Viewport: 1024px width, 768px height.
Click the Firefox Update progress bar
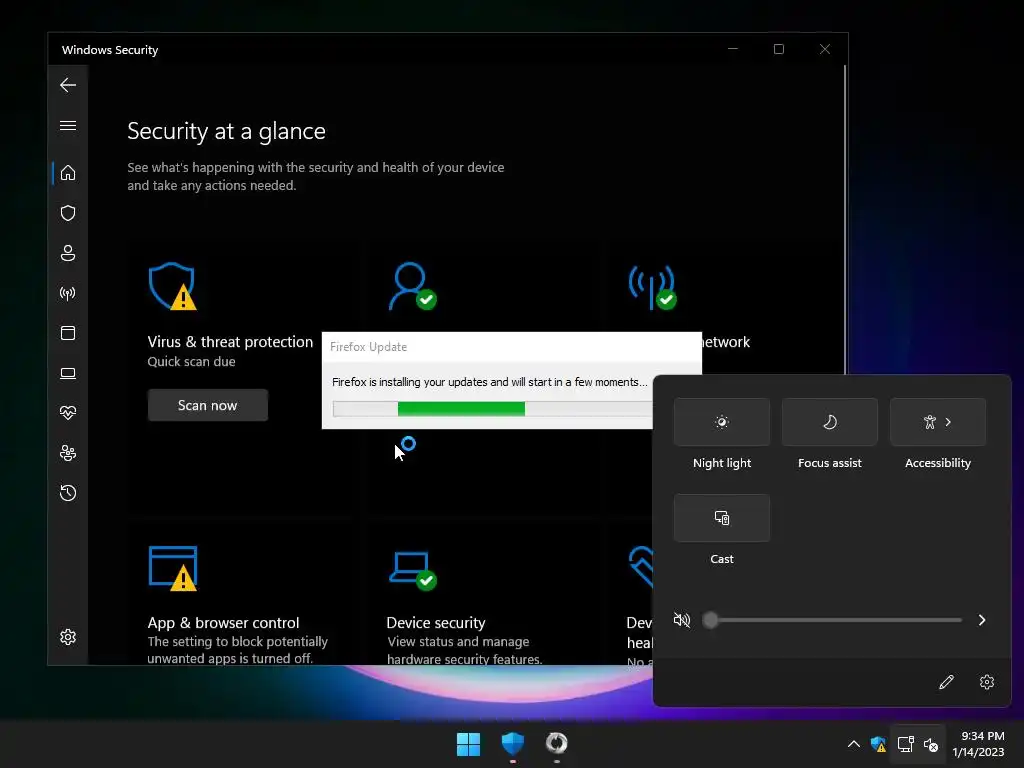point(492,409)
